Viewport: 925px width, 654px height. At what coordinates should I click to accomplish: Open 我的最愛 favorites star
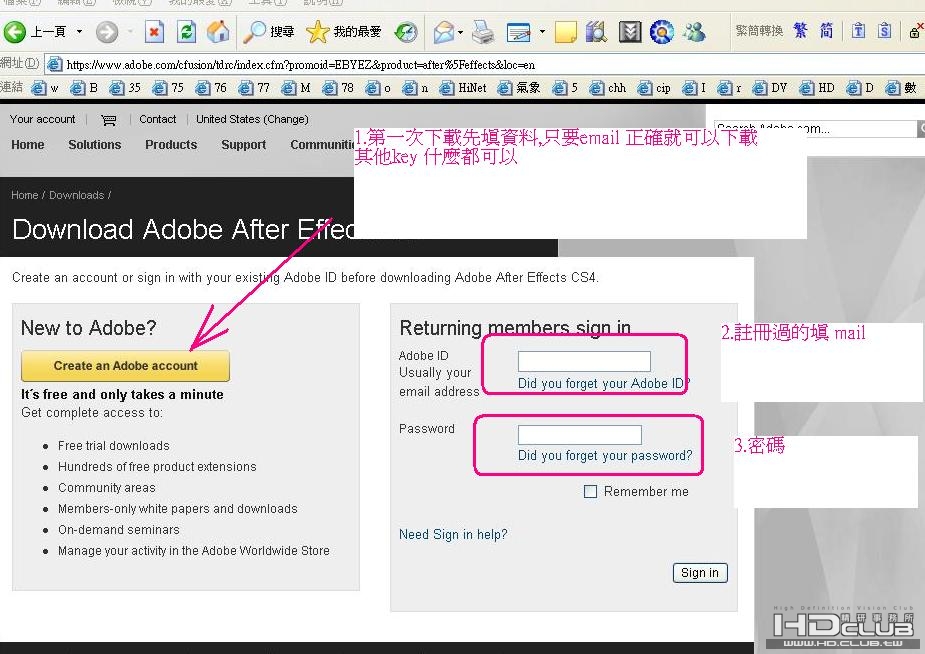click(344, 32)
